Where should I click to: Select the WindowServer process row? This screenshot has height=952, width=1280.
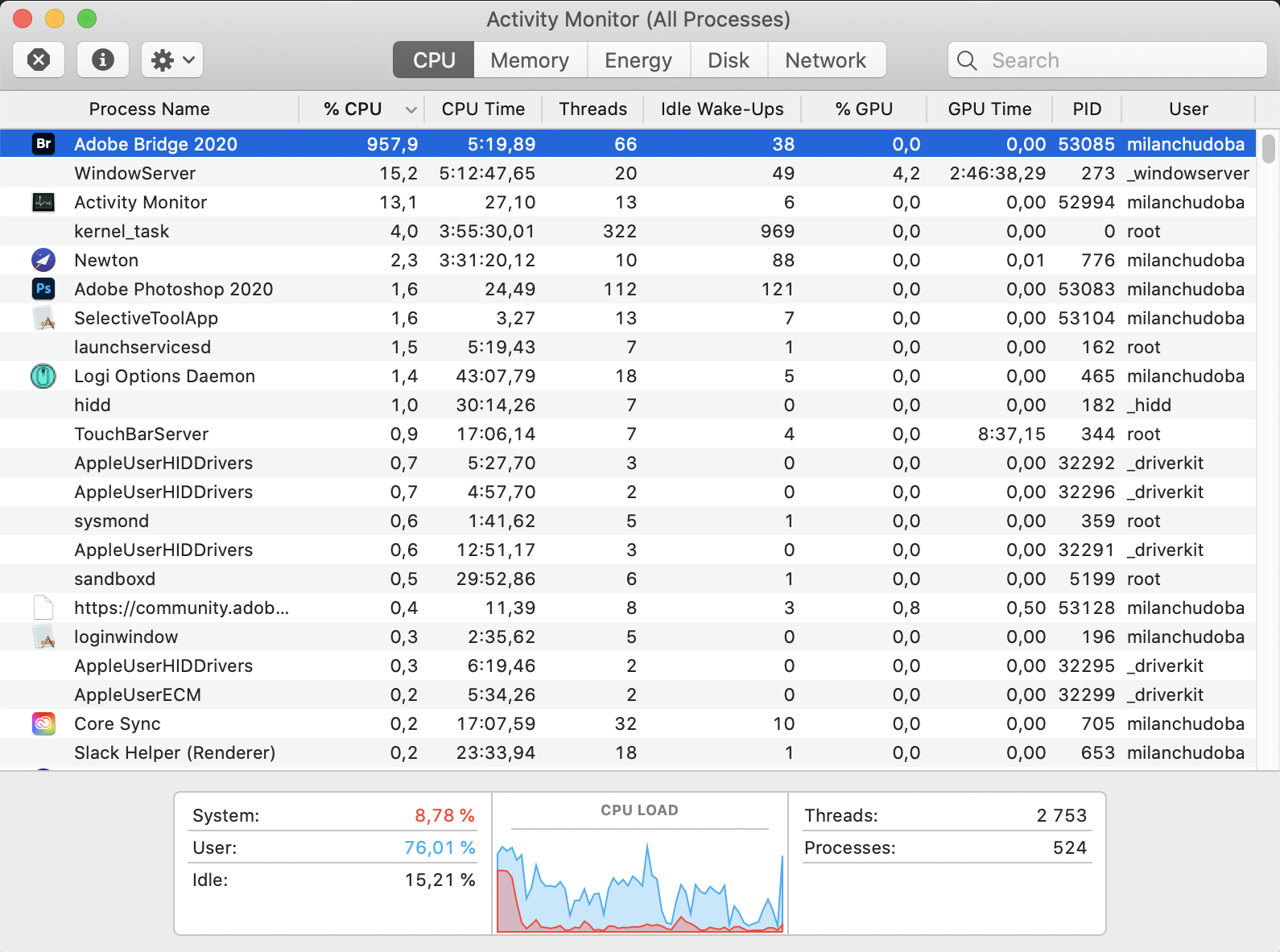(x=628, y=173)
